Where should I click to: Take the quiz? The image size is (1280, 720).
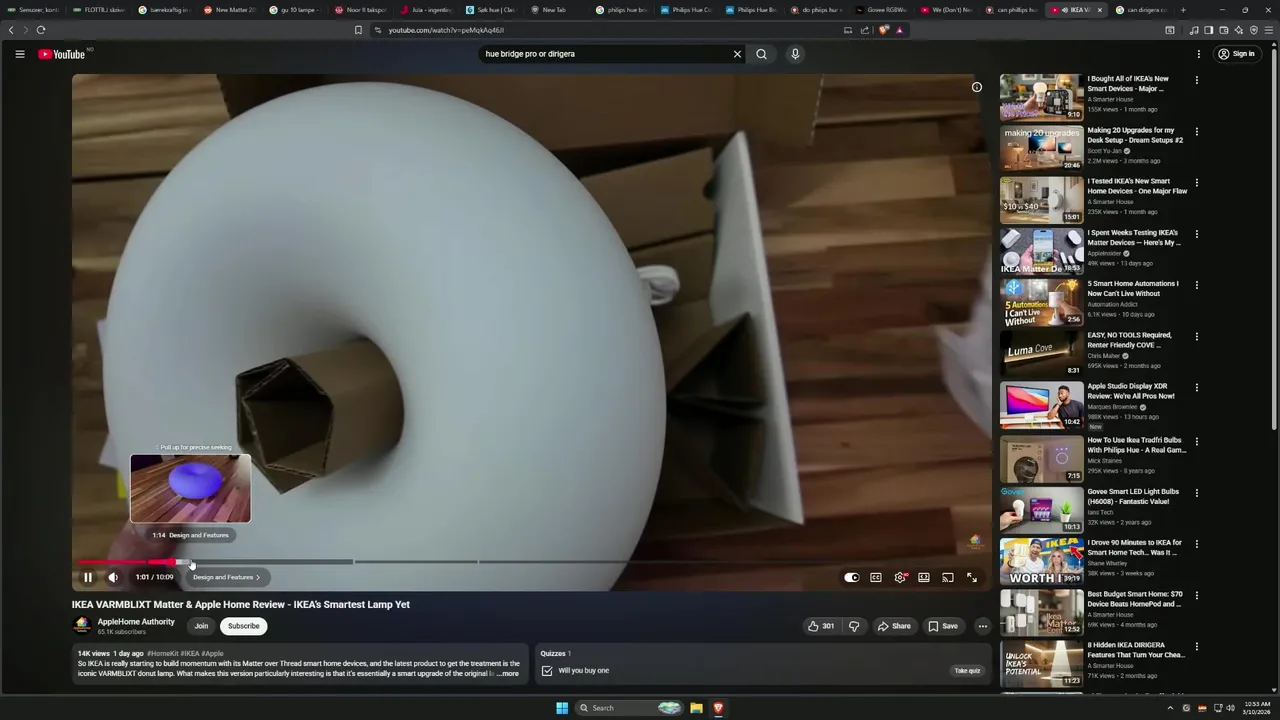(967, 671)
